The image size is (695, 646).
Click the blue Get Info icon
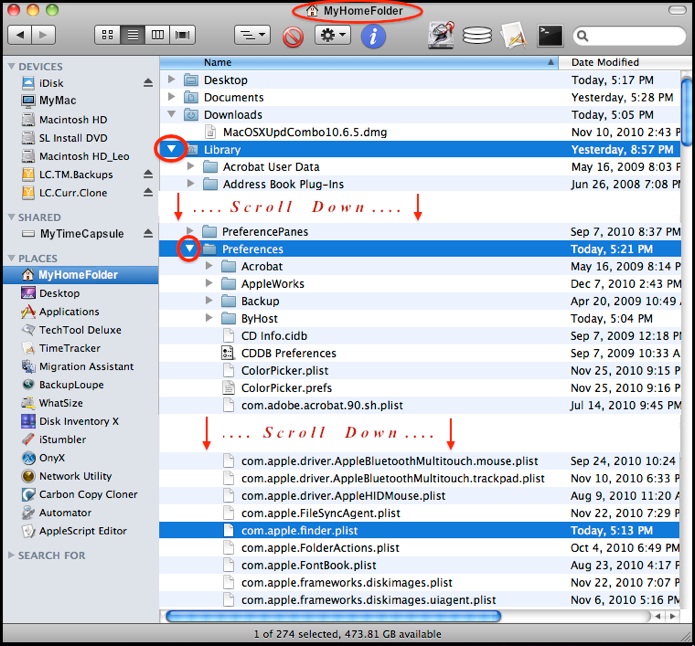[x=373, y=36]
